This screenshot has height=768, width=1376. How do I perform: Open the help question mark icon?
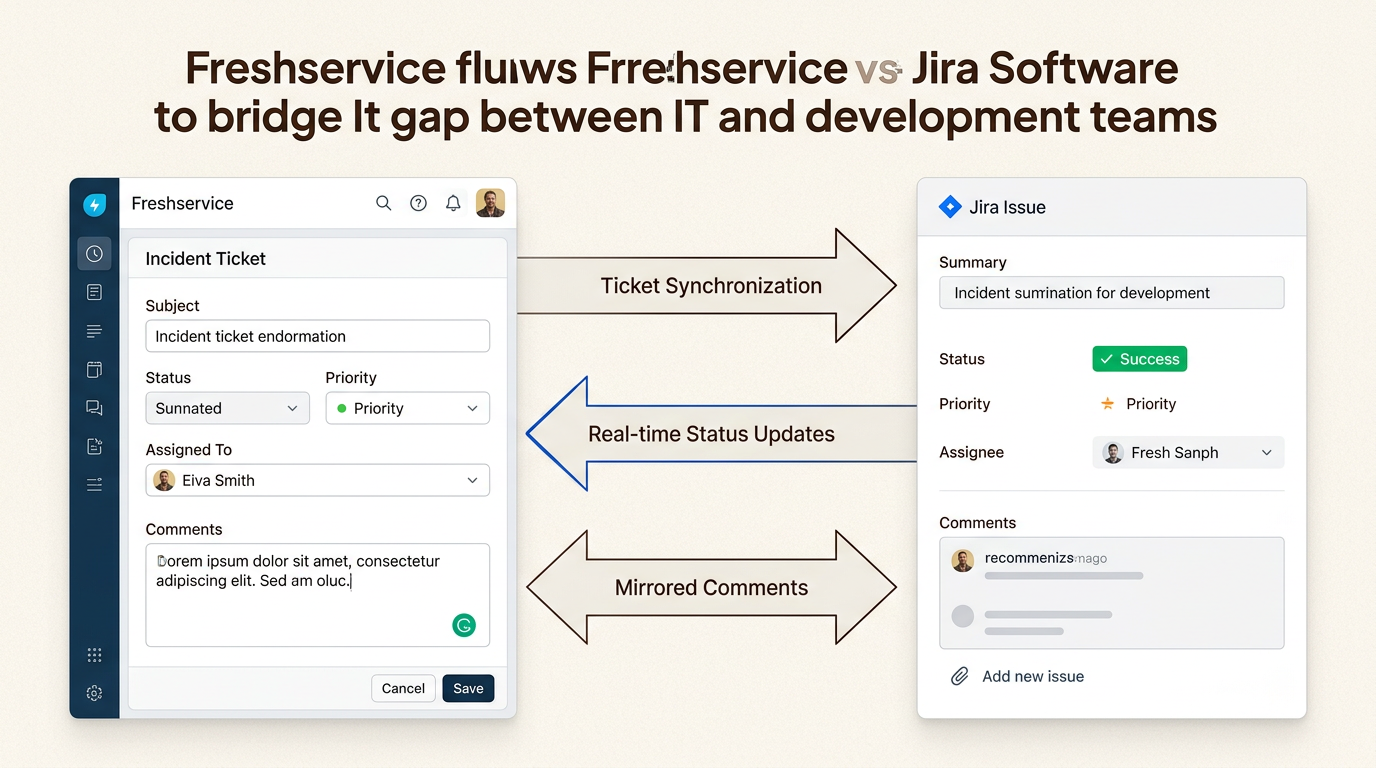point(418,203)
